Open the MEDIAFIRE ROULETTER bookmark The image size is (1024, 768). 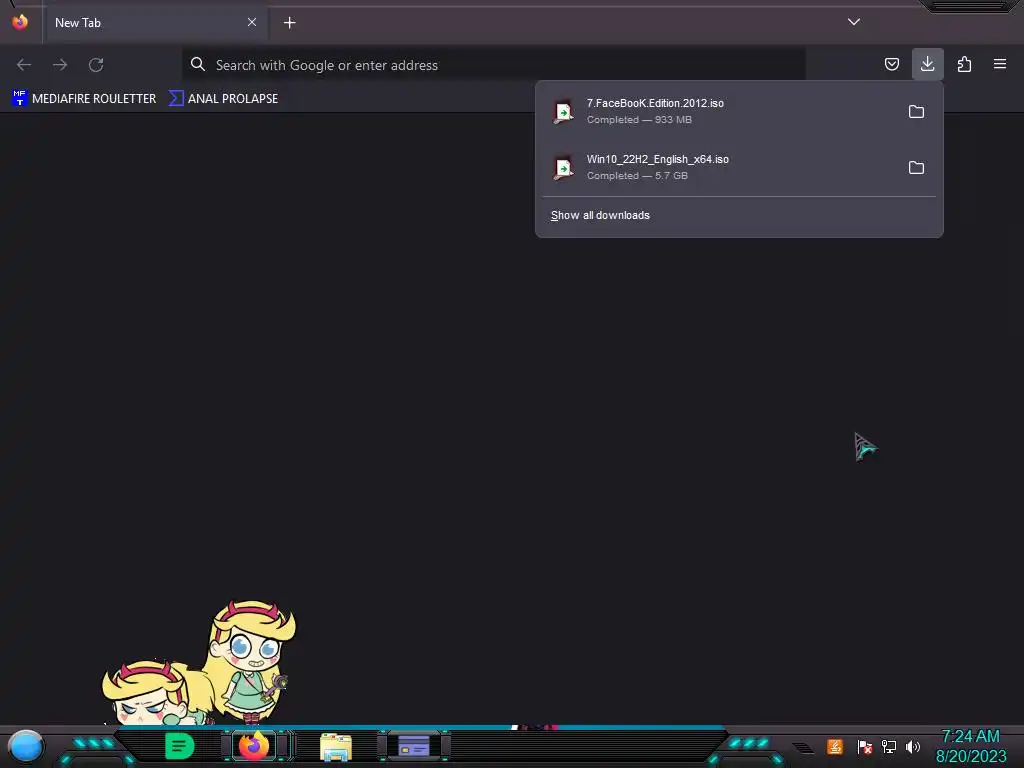pyautogui.click(x=84, y=99)
